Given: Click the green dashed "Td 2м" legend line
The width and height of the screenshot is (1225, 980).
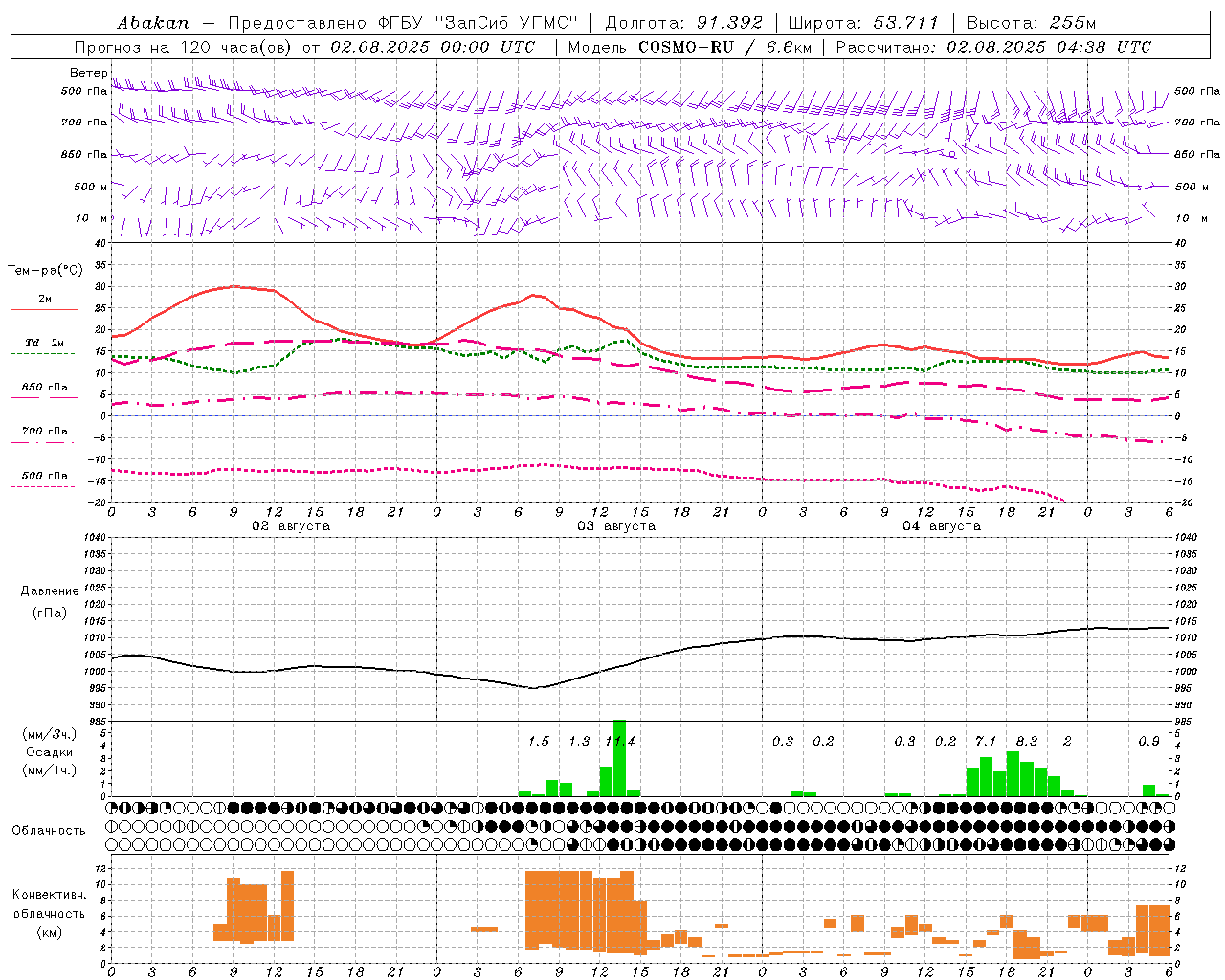Looking at the screenshot, I should 44,354.
